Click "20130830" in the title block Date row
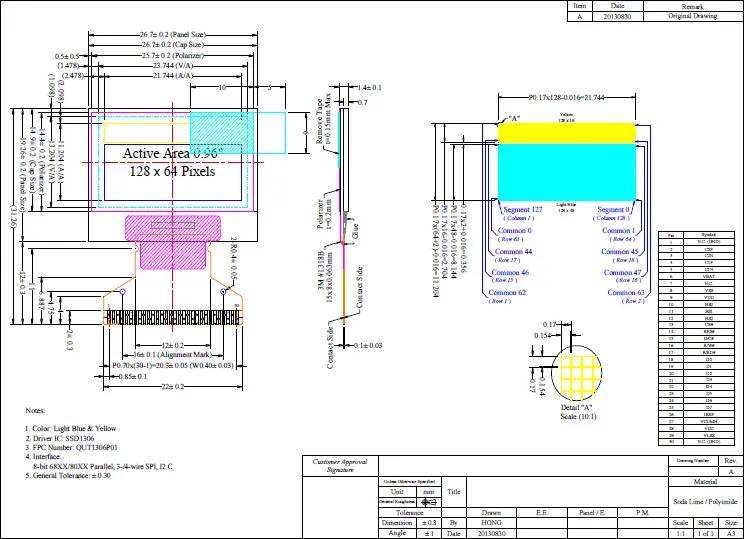 [x=491, y=533]
